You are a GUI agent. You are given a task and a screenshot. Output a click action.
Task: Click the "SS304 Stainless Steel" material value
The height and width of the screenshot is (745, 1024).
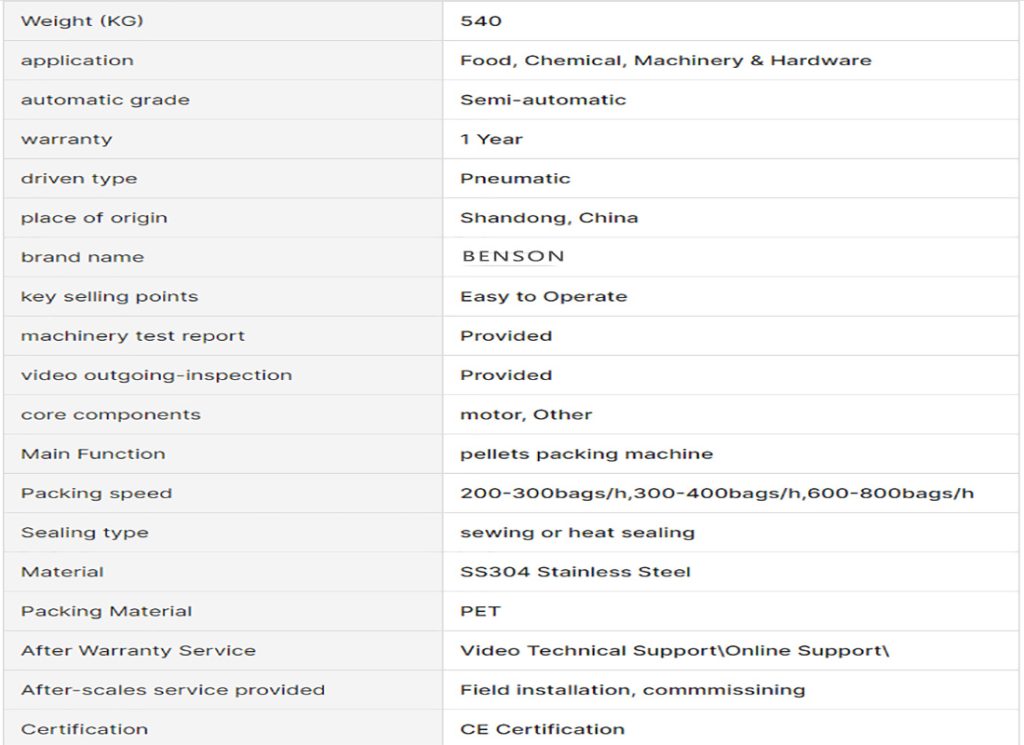pyautogui.click(x=575, y=572)
